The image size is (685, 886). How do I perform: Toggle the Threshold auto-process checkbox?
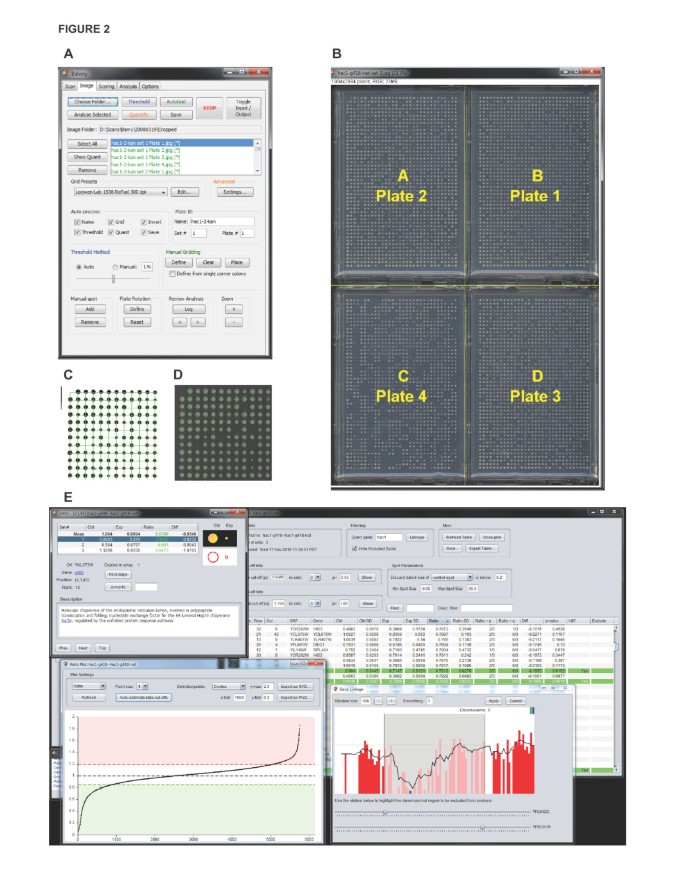pos(77,232)
